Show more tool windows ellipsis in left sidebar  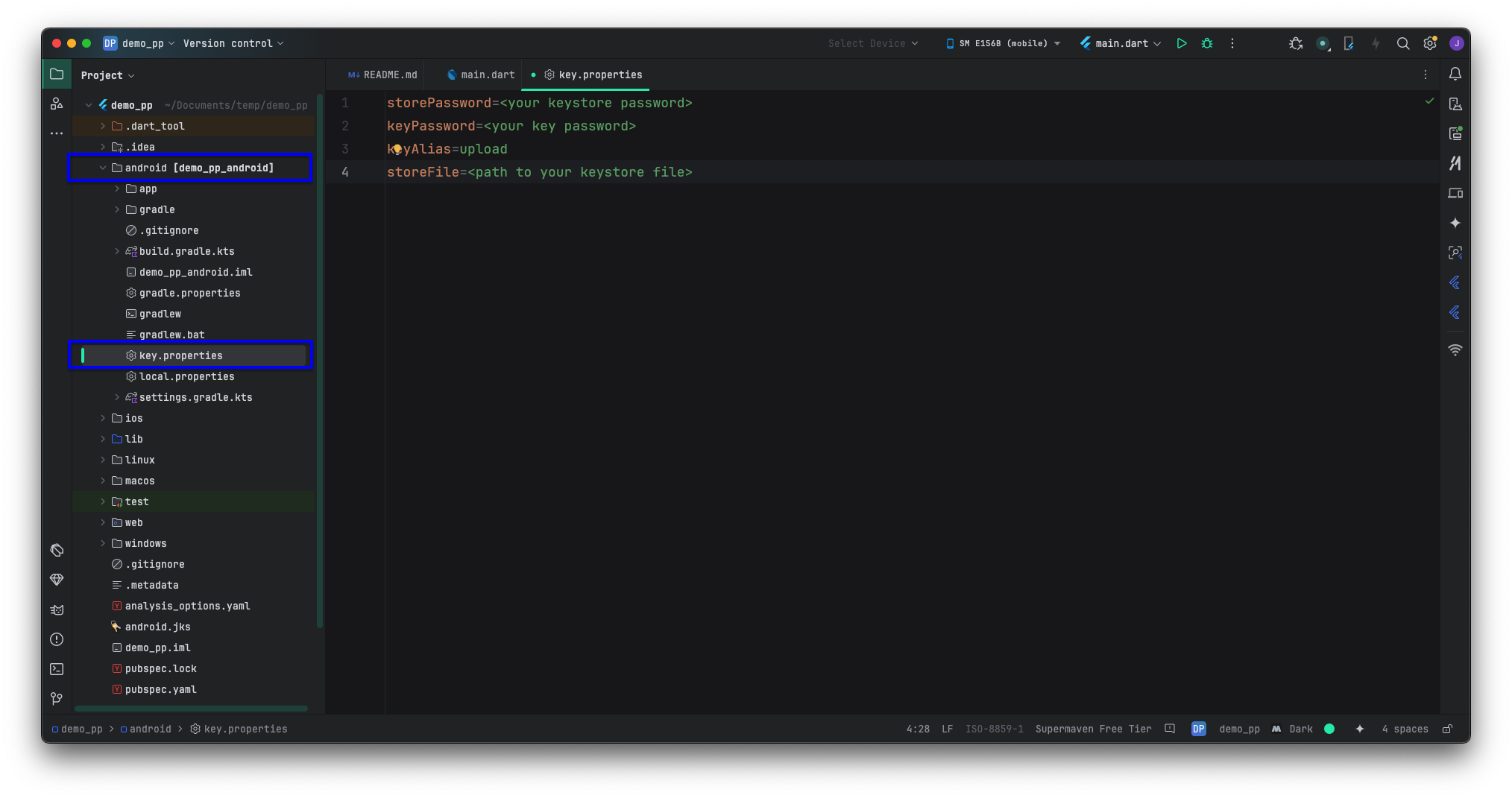(57, 133)
